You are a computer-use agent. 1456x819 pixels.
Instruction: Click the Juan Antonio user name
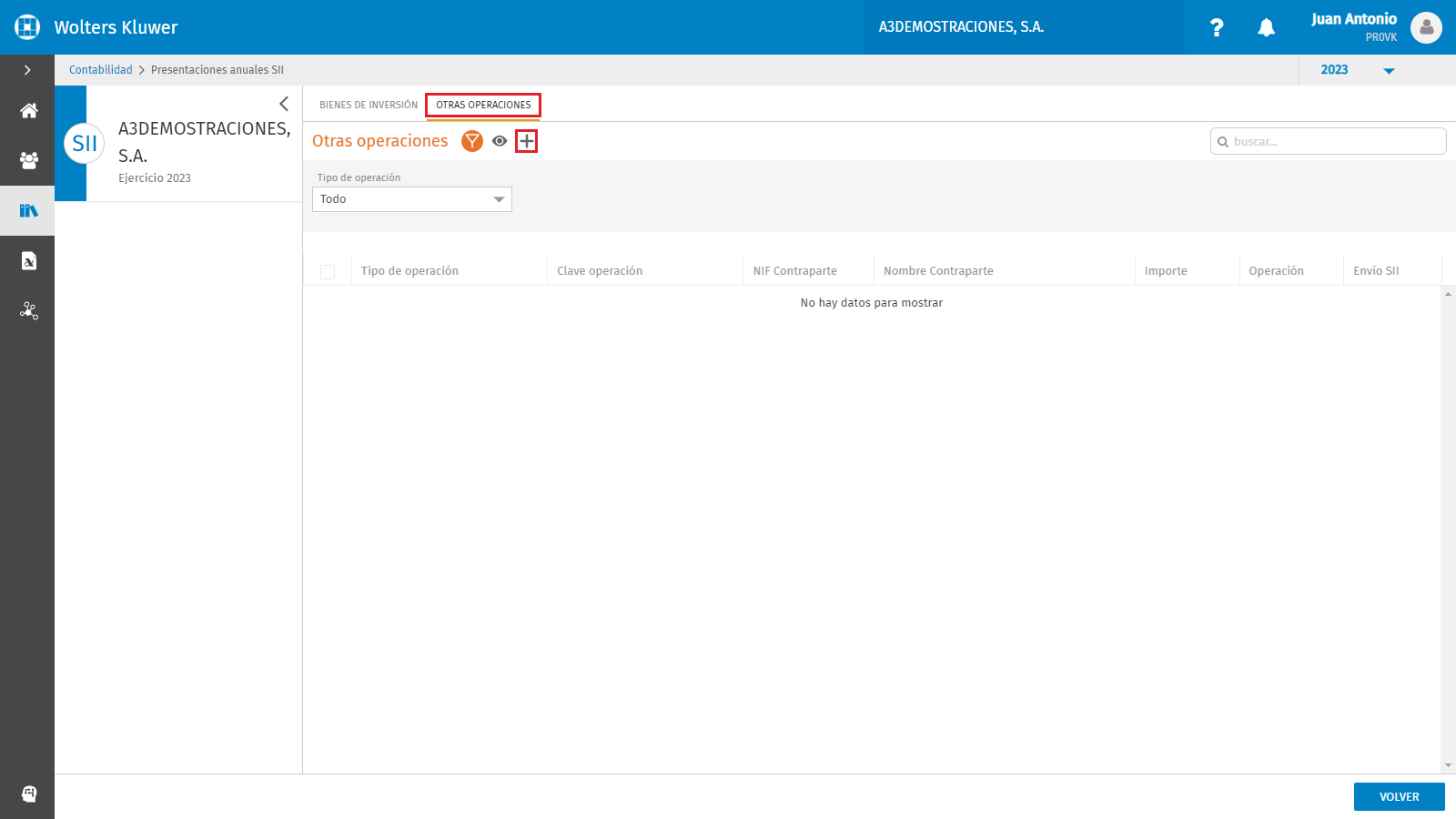tap(1354, 19)
